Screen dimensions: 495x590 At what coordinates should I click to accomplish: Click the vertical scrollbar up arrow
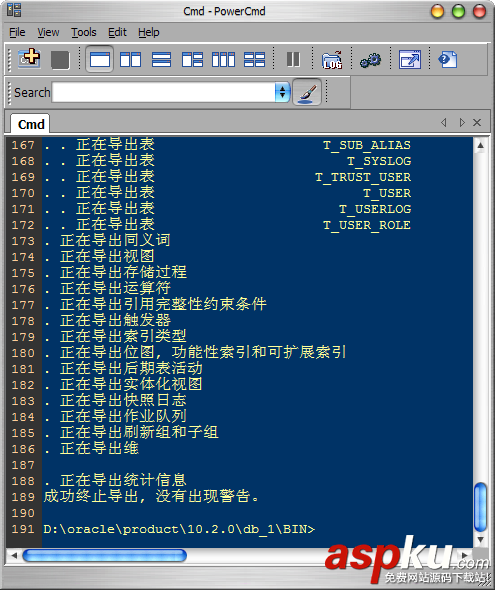480,145
